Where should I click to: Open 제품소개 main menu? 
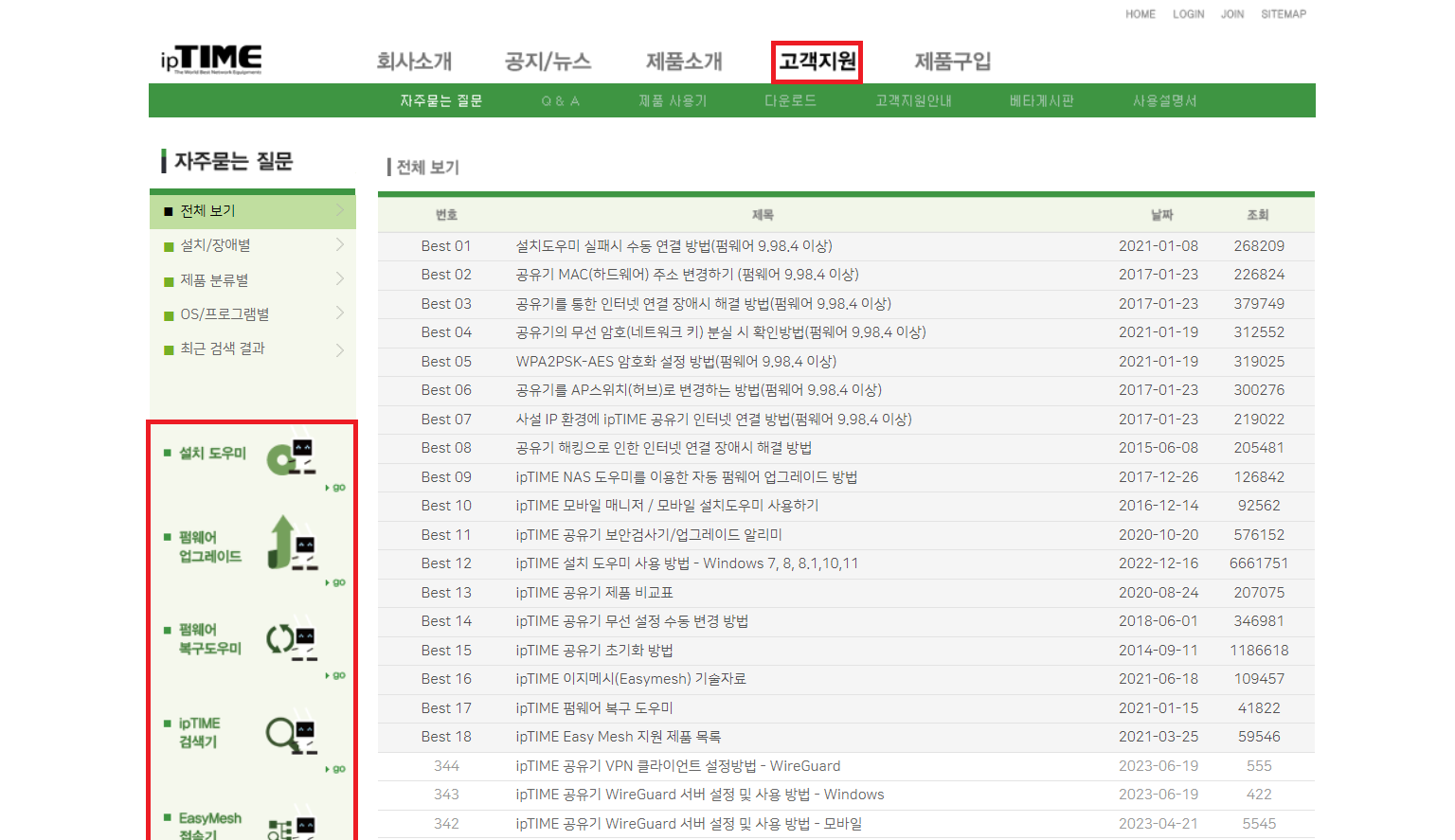click(684, 62)
